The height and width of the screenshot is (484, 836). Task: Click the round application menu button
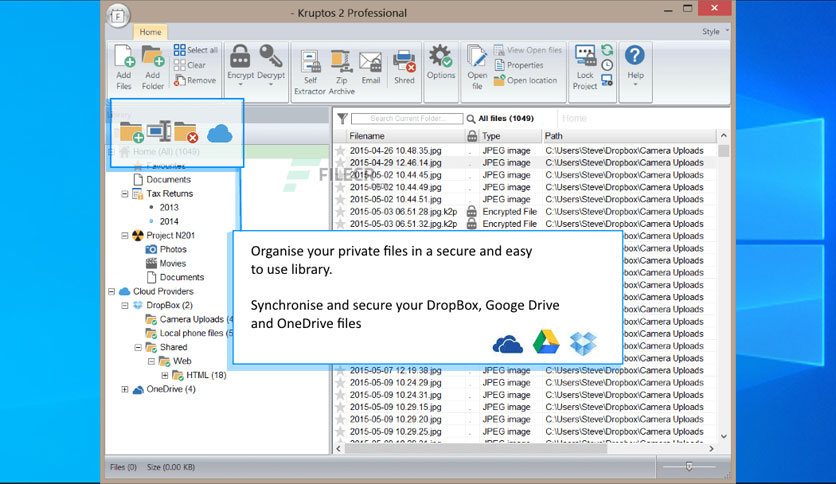click(x=118, y=15)
